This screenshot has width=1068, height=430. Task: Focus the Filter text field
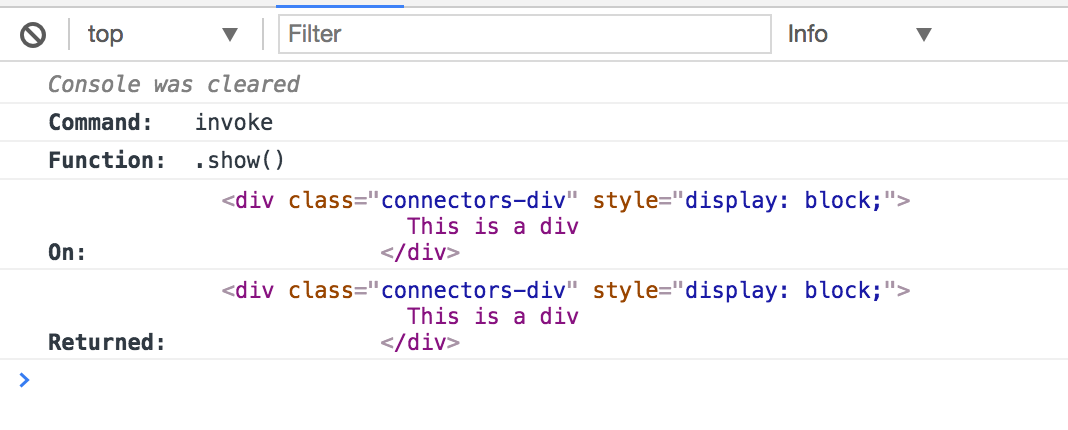pos(525,34)
